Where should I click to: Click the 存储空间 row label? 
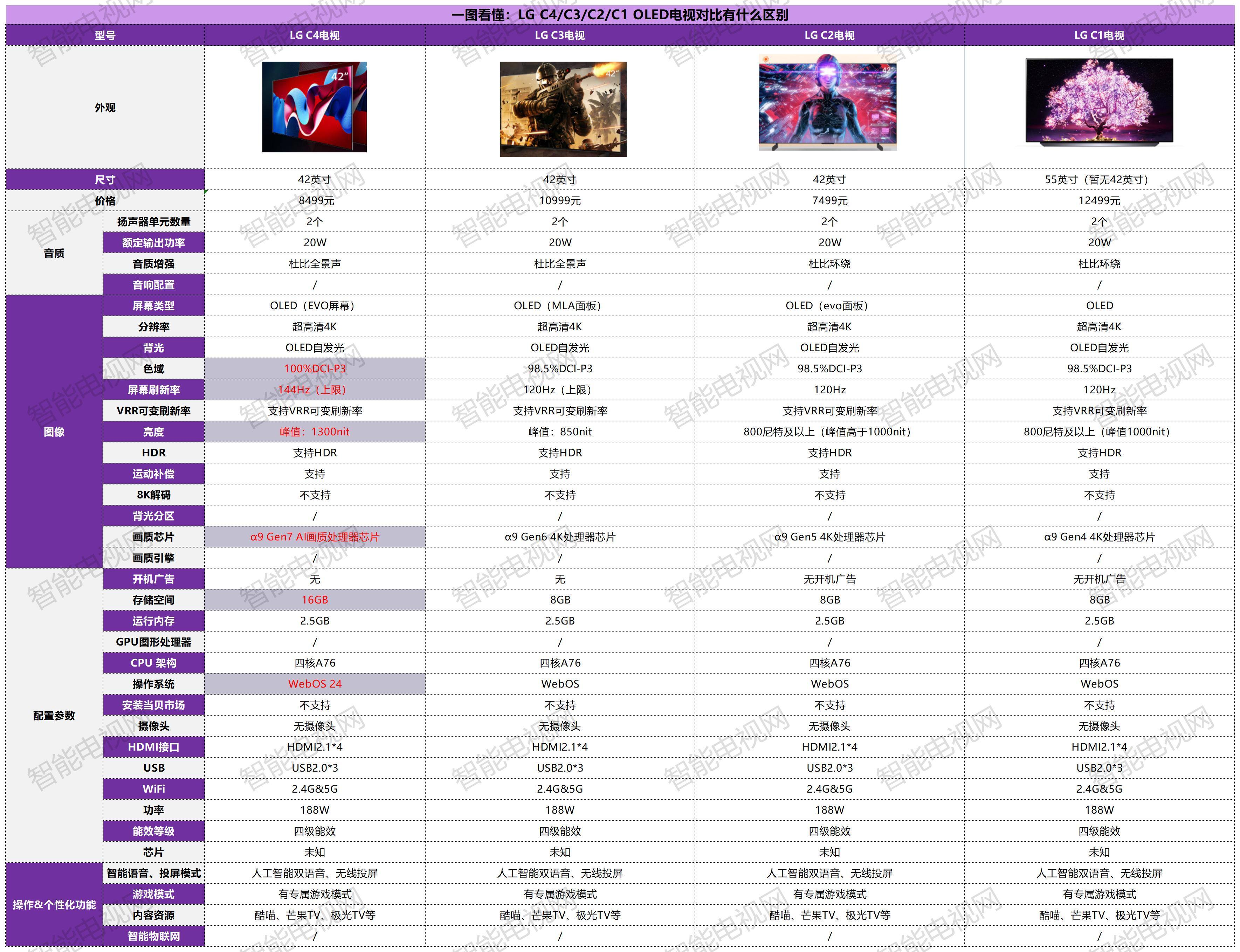[153, 600]
